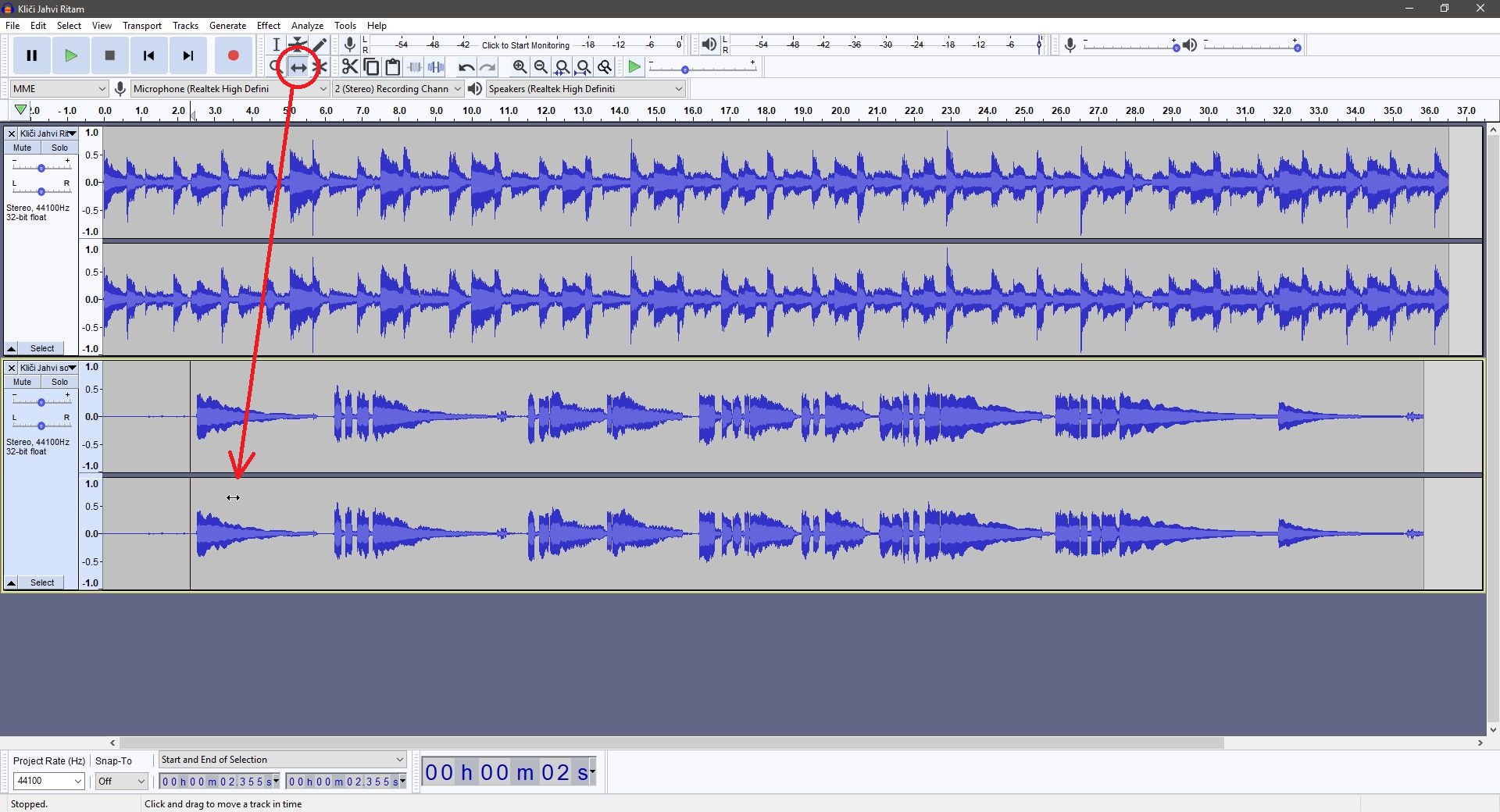
Task: Open the Tracks menu
Action: pyautogui.click(x=186, y=25)
